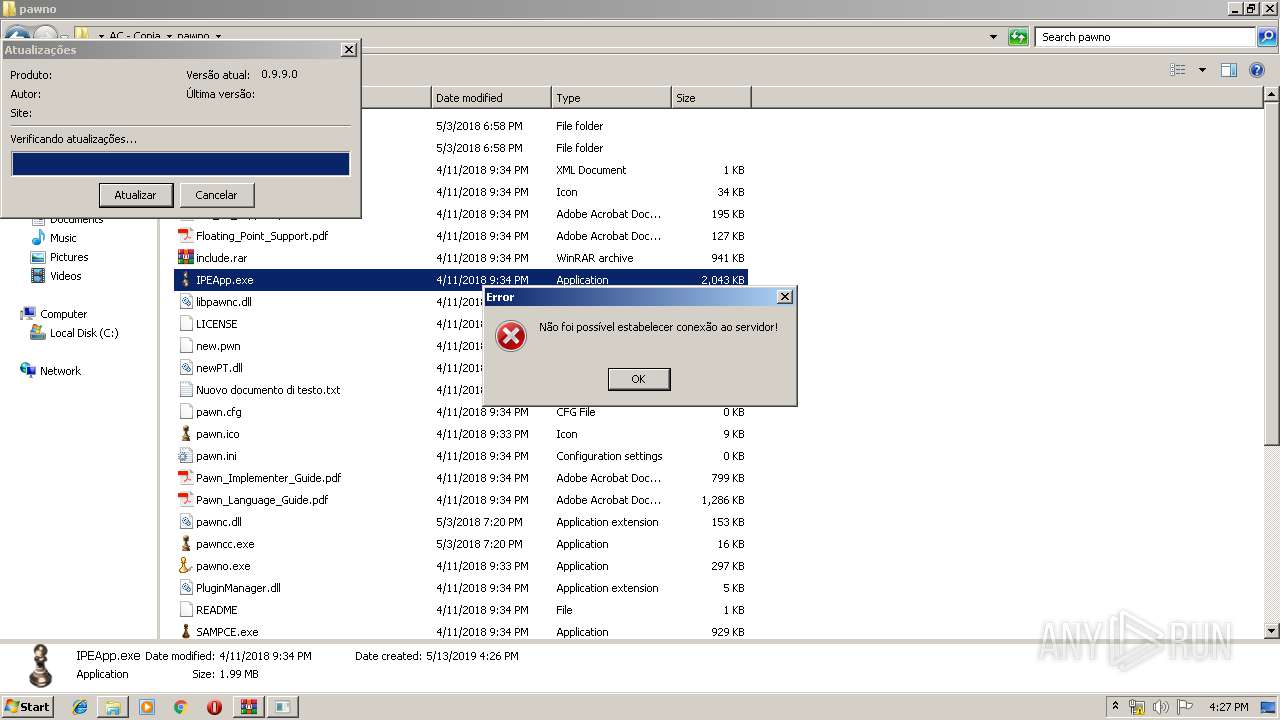Click the taskbar clock 4:27 PM
The width and height of the screenshot is (1280, 720).
click(1228, 707)
